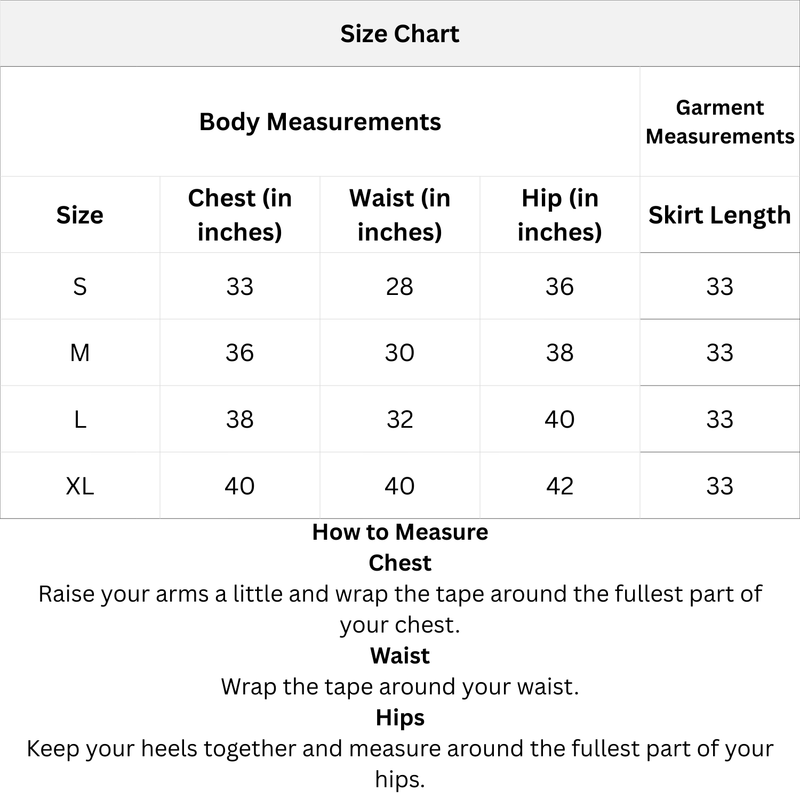Click the Waist (in inches) column header
800x800 pixels.
[x=400, y=215]
